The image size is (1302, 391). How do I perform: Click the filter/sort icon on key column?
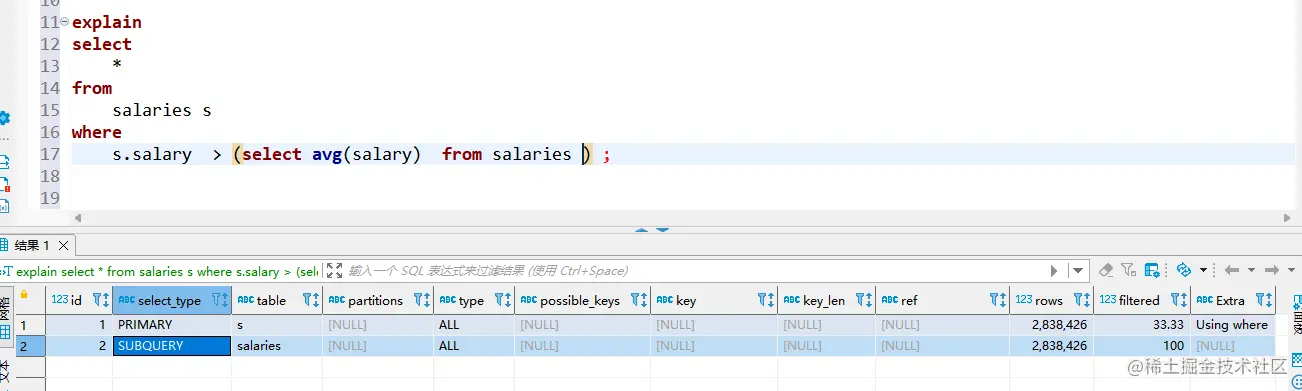click(x=766, y=300)
